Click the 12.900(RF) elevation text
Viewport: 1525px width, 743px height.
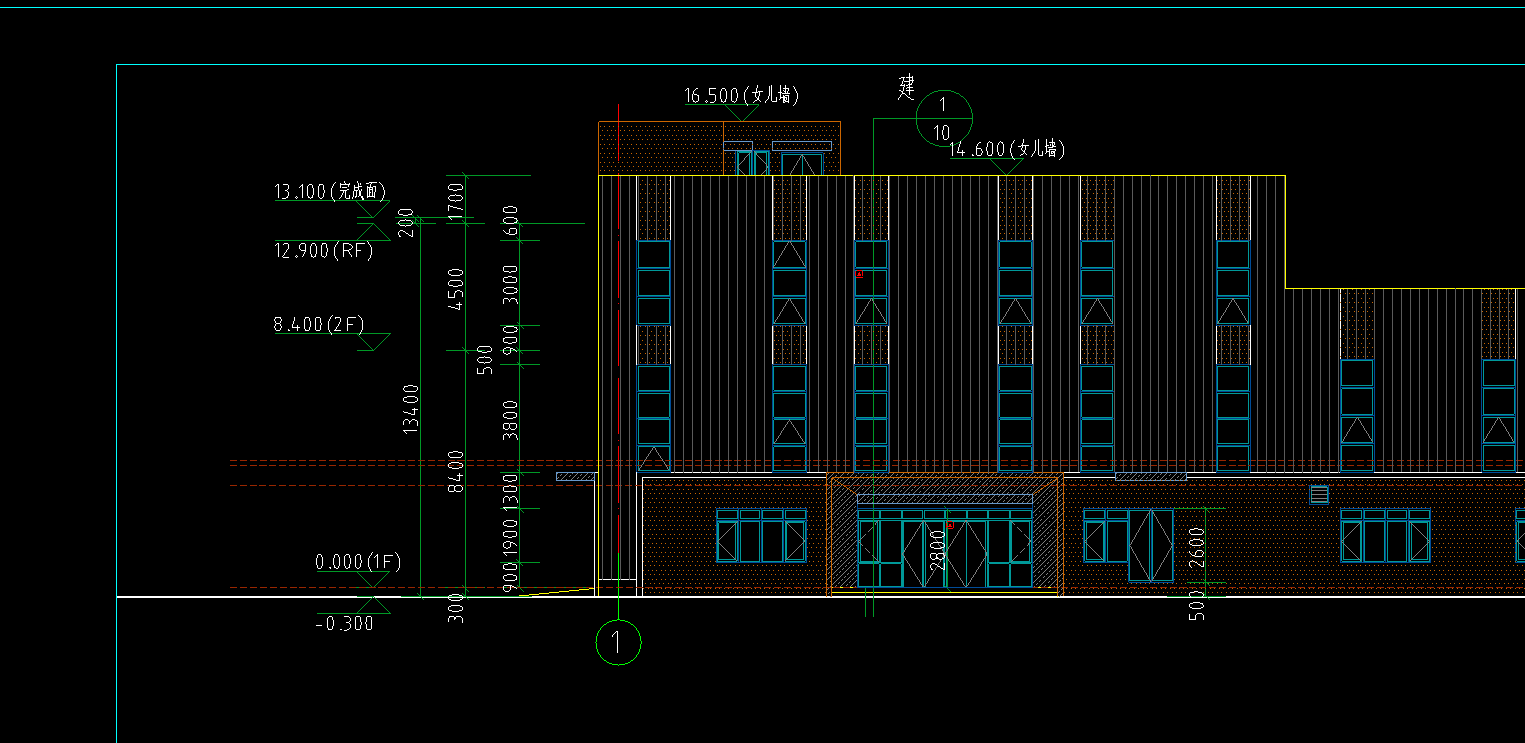click(x=323, y=251)
